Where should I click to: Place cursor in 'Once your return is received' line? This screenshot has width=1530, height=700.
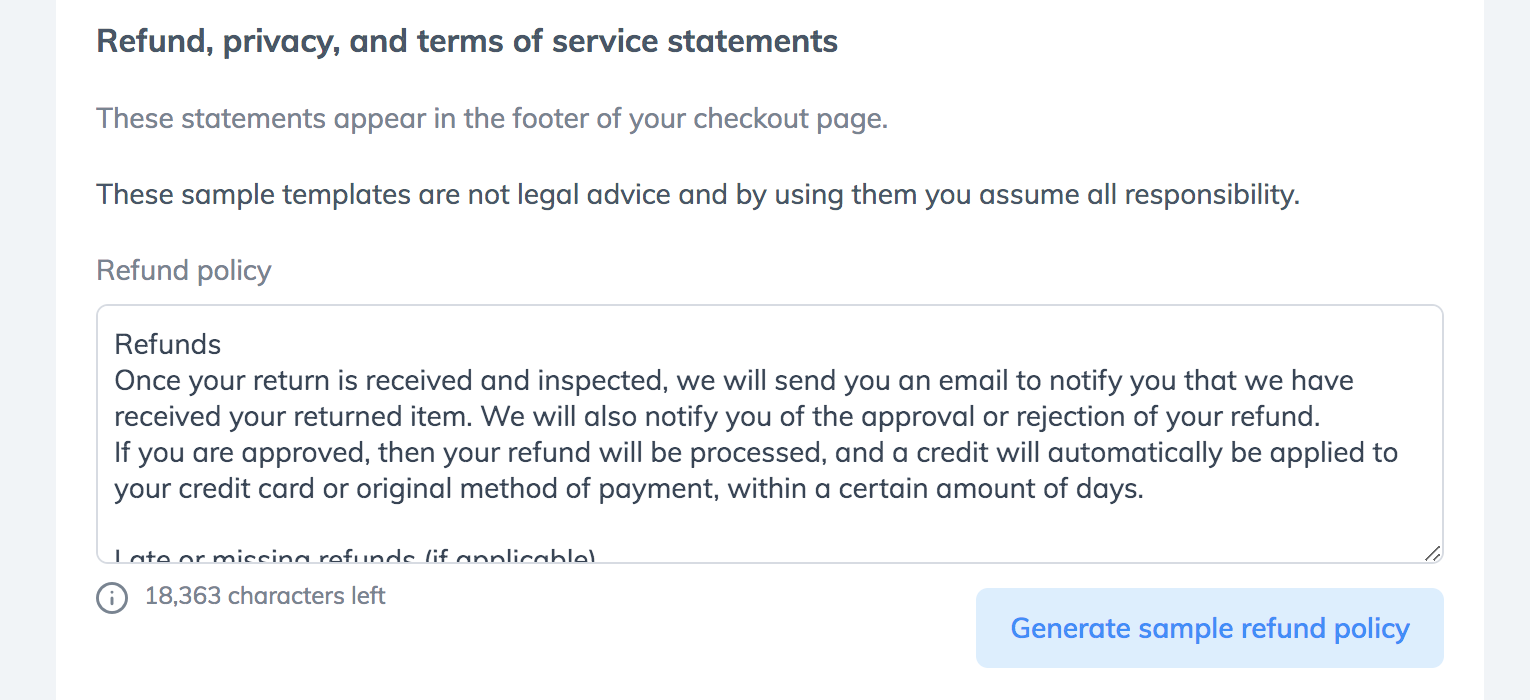(734, 381)
